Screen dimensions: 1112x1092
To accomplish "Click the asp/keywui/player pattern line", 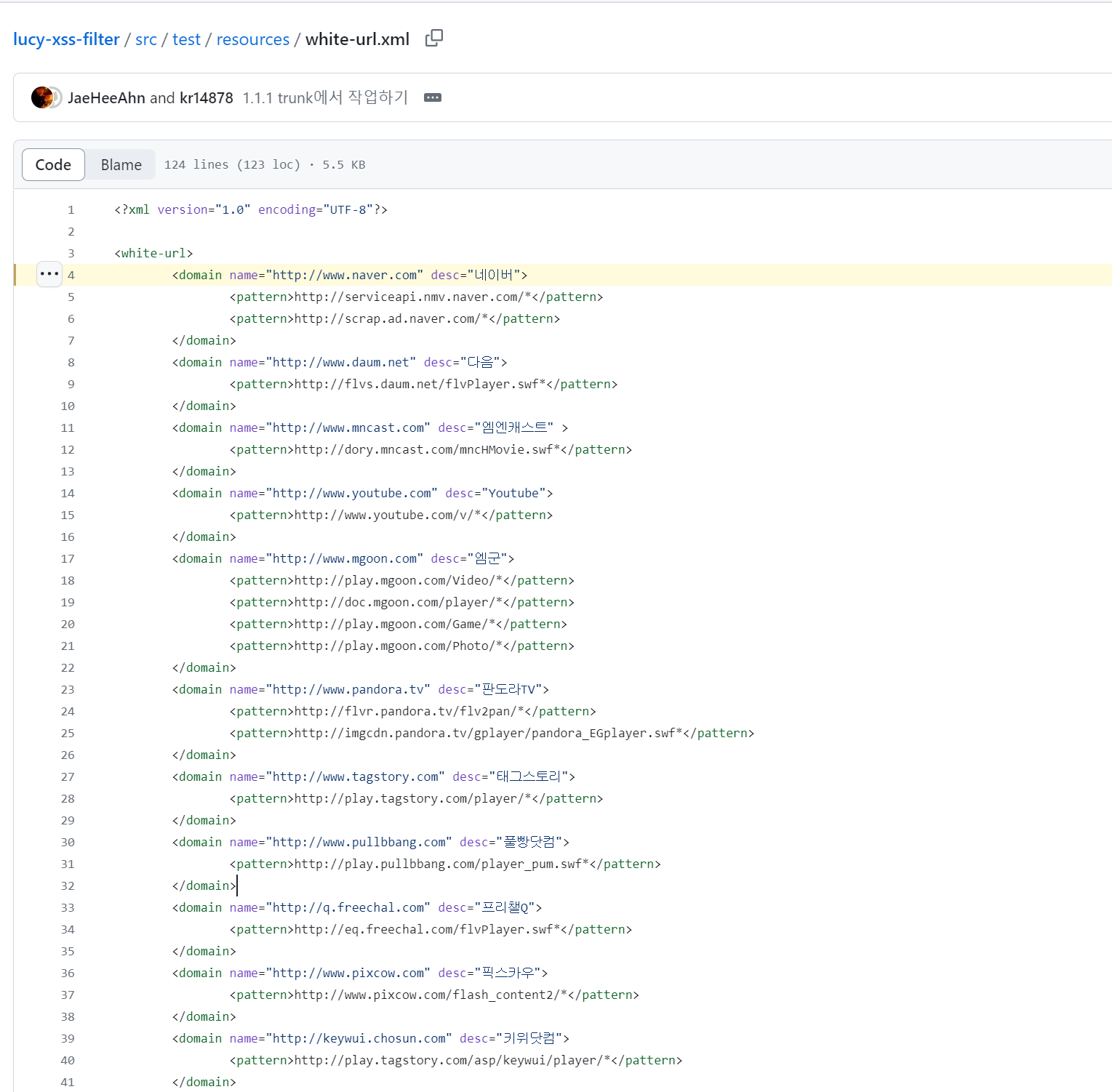I will 456,1060.
